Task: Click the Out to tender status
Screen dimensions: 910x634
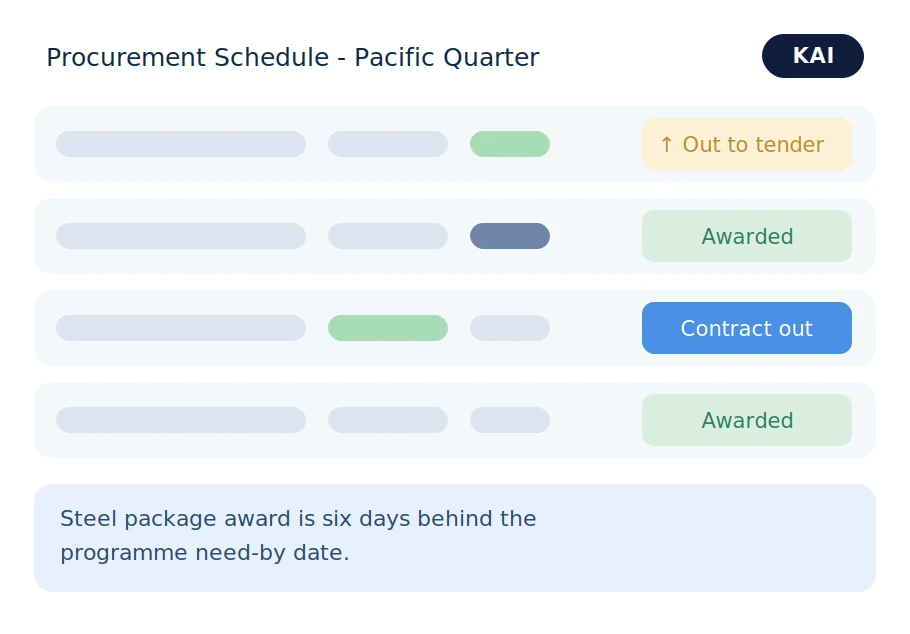Action: [x=746, y=144]
